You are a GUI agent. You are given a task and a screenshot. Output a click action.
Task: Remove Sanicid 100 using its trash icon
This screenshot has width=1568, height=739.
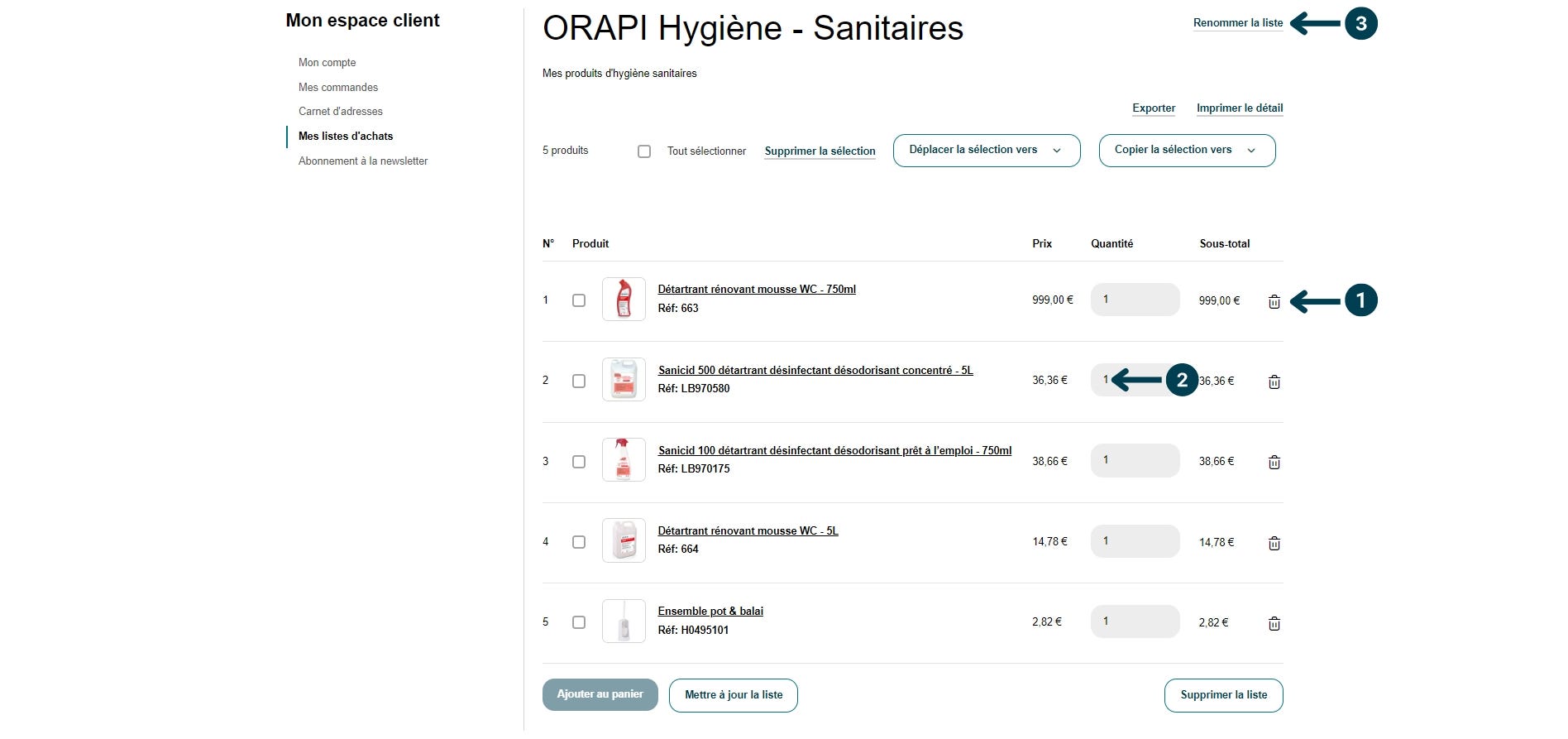(x=1274, y=462)
